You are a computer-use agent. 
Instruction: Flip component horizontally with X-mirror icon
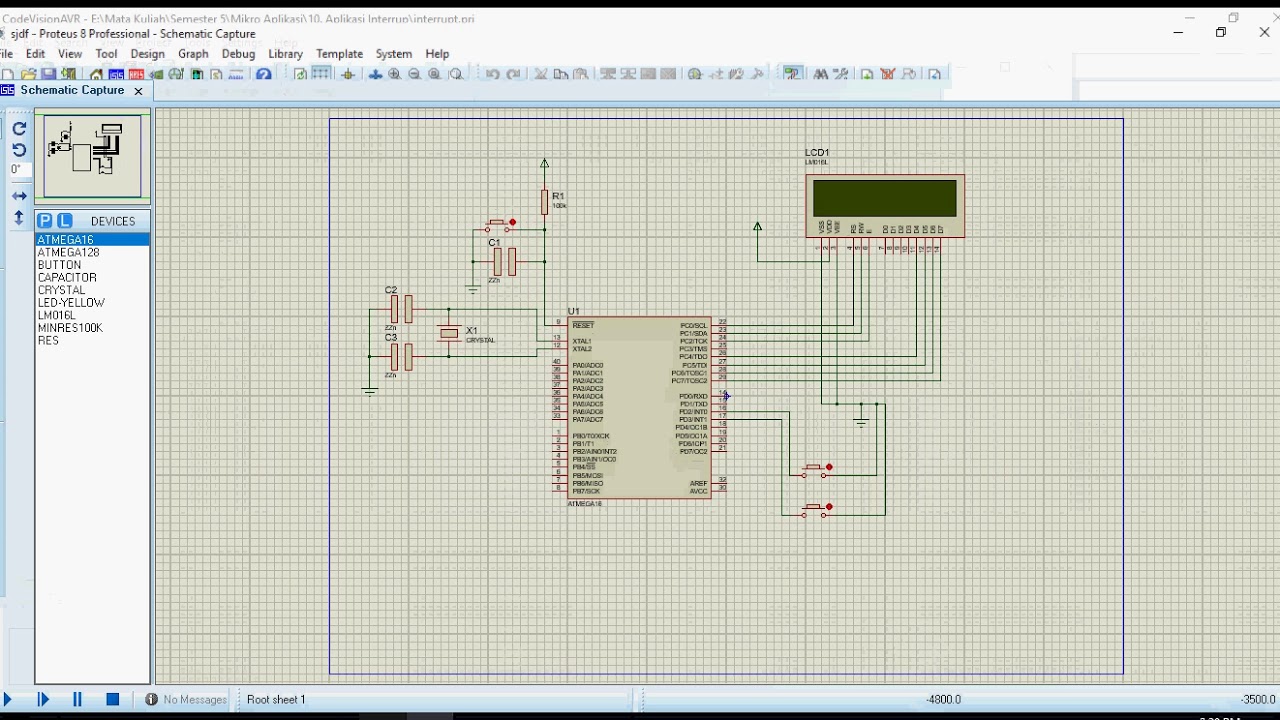pyautogui.click(x=19, y=196)
